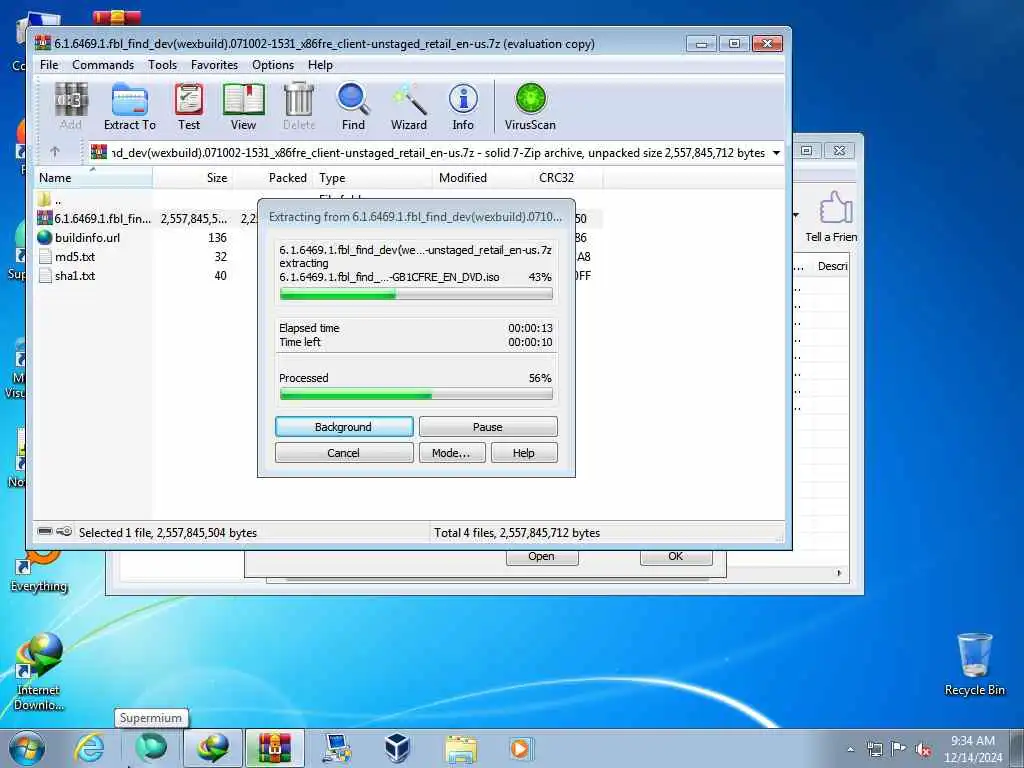Image resolution: width=1024 pixels, height=768 pixels.
Task: Click the key lock icon in status bar
Action: pyautogui.click(x=64, y=532)
